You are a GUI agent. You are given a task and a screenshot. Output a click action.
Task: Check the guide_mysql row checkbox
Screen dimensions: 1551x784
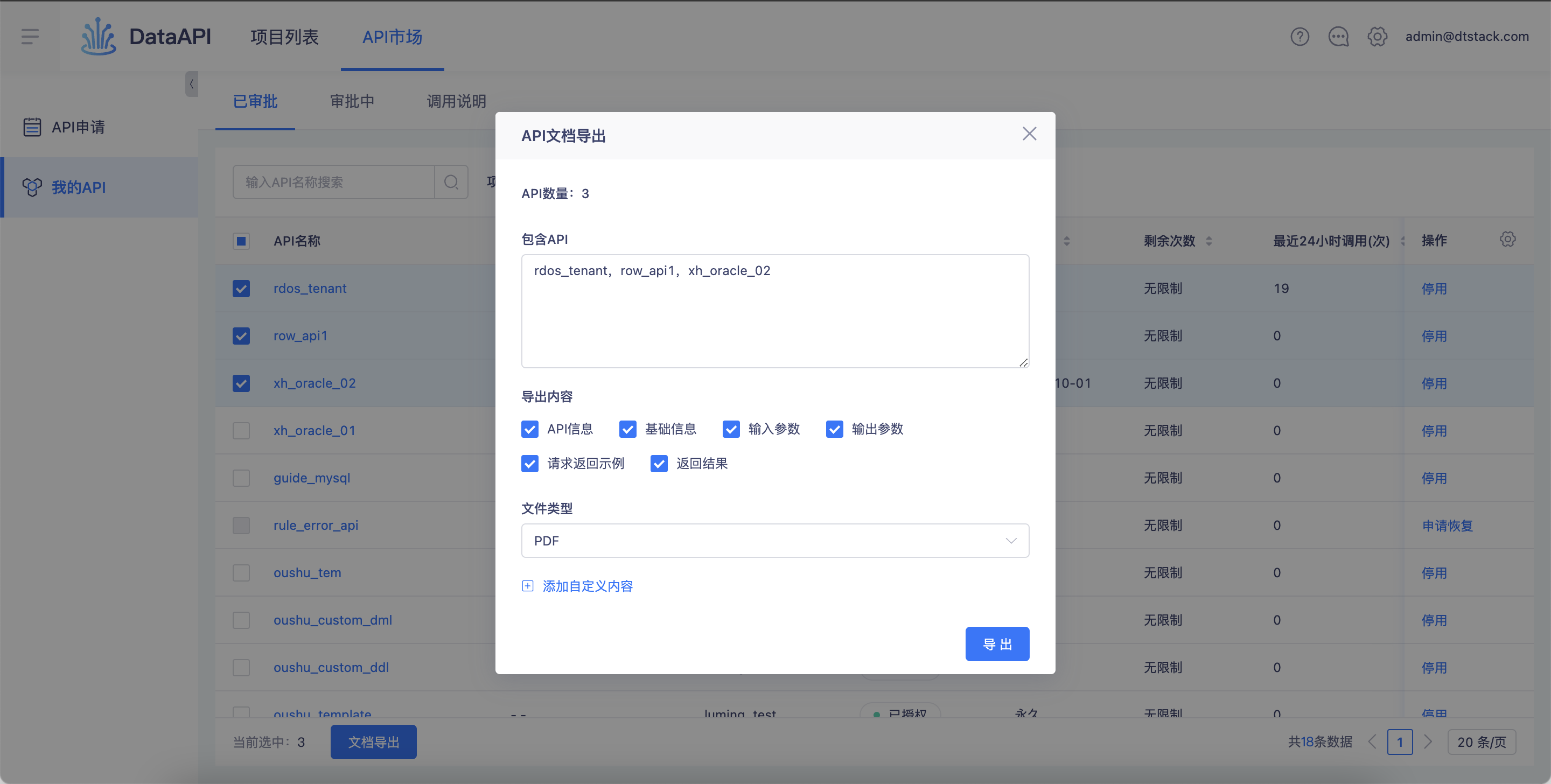241,478
